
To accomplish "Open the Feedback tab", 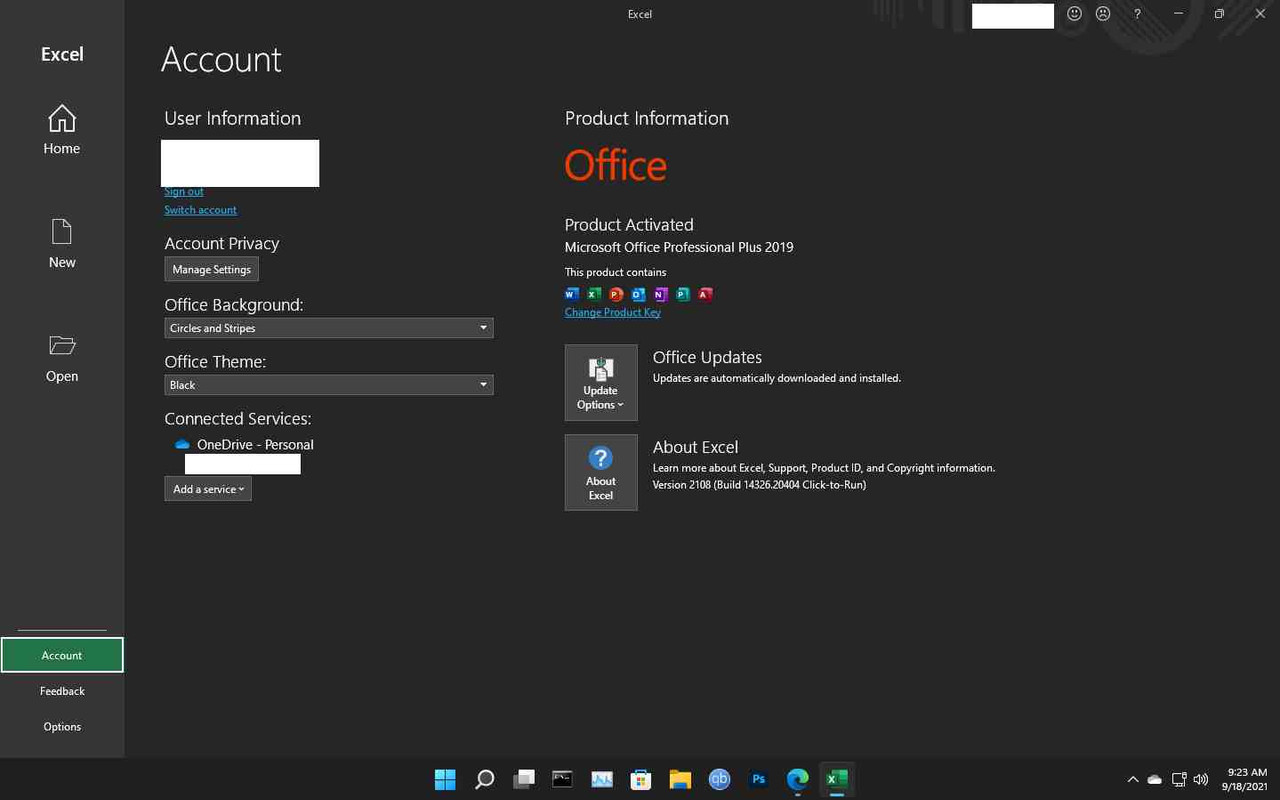I will click(x=62, y=691).
